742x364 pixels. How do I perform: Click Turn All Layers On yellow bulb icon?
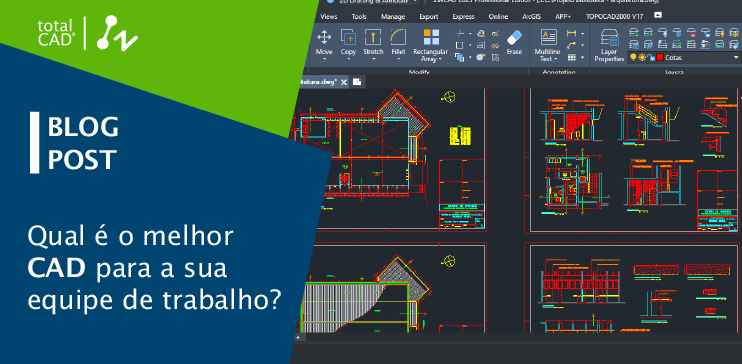(720, 33)
